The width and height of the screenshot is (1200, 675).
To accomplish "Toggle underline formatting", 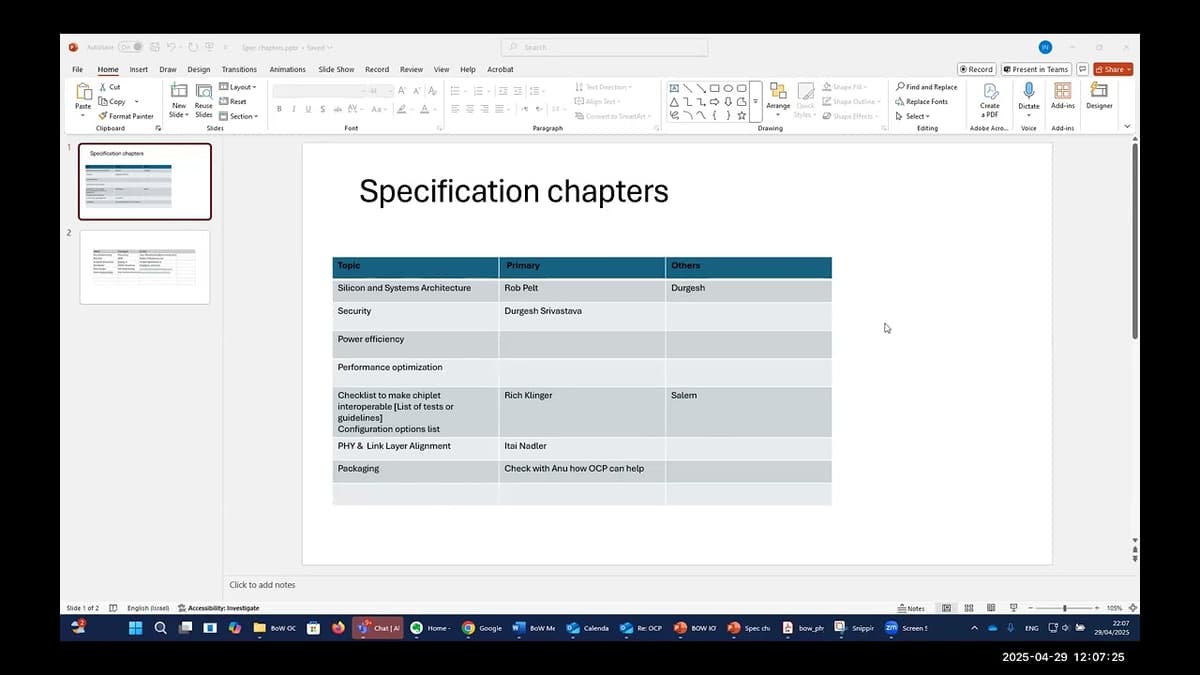I will (306, 107).
